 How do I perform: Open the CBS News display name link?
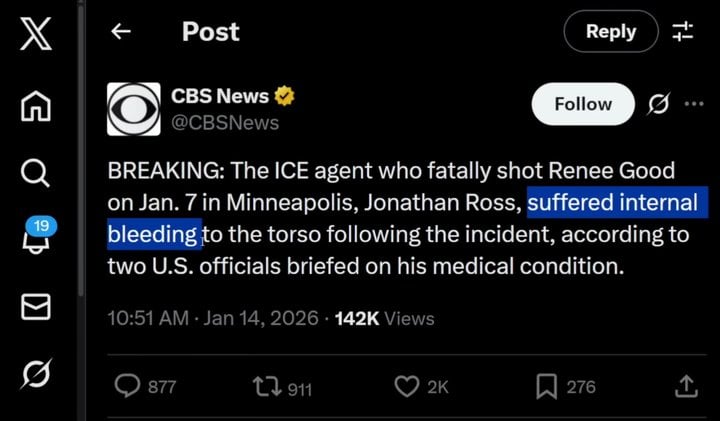coord(220,97)
